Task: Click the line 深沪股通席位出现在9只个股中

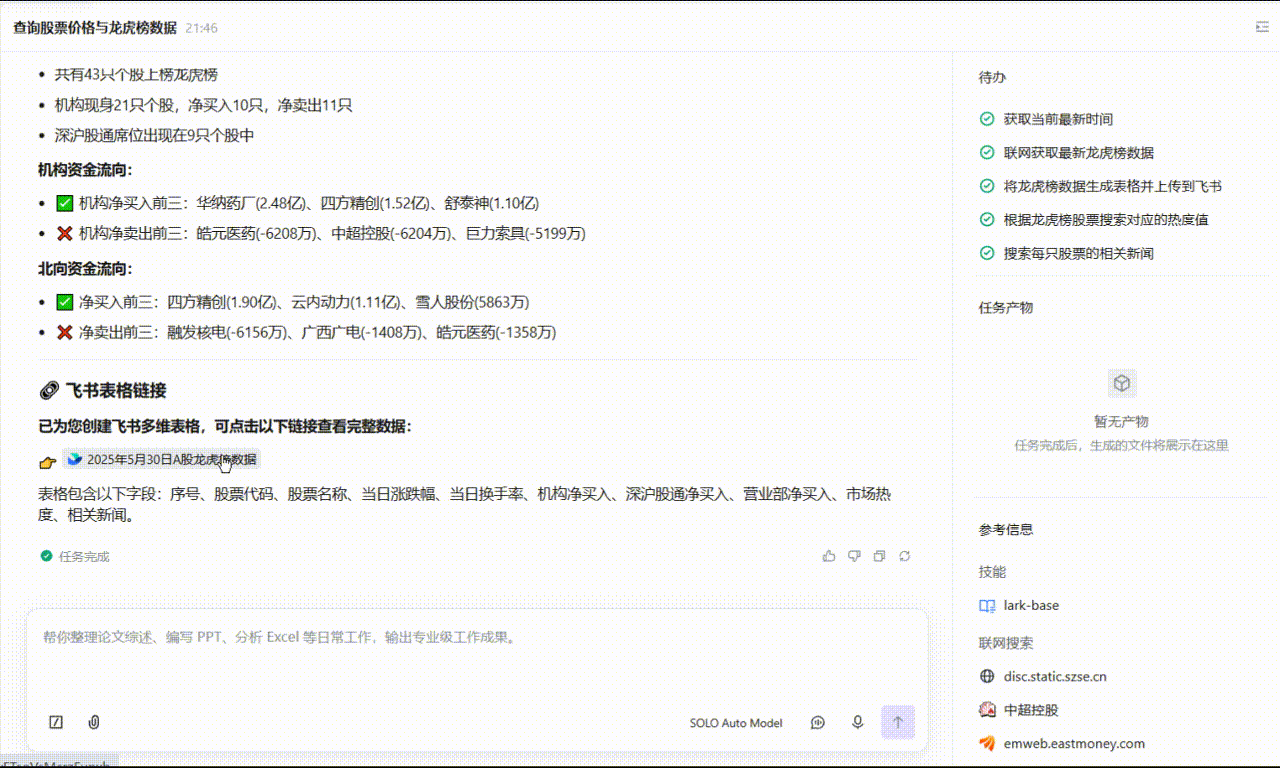Action: pos(154,135)
